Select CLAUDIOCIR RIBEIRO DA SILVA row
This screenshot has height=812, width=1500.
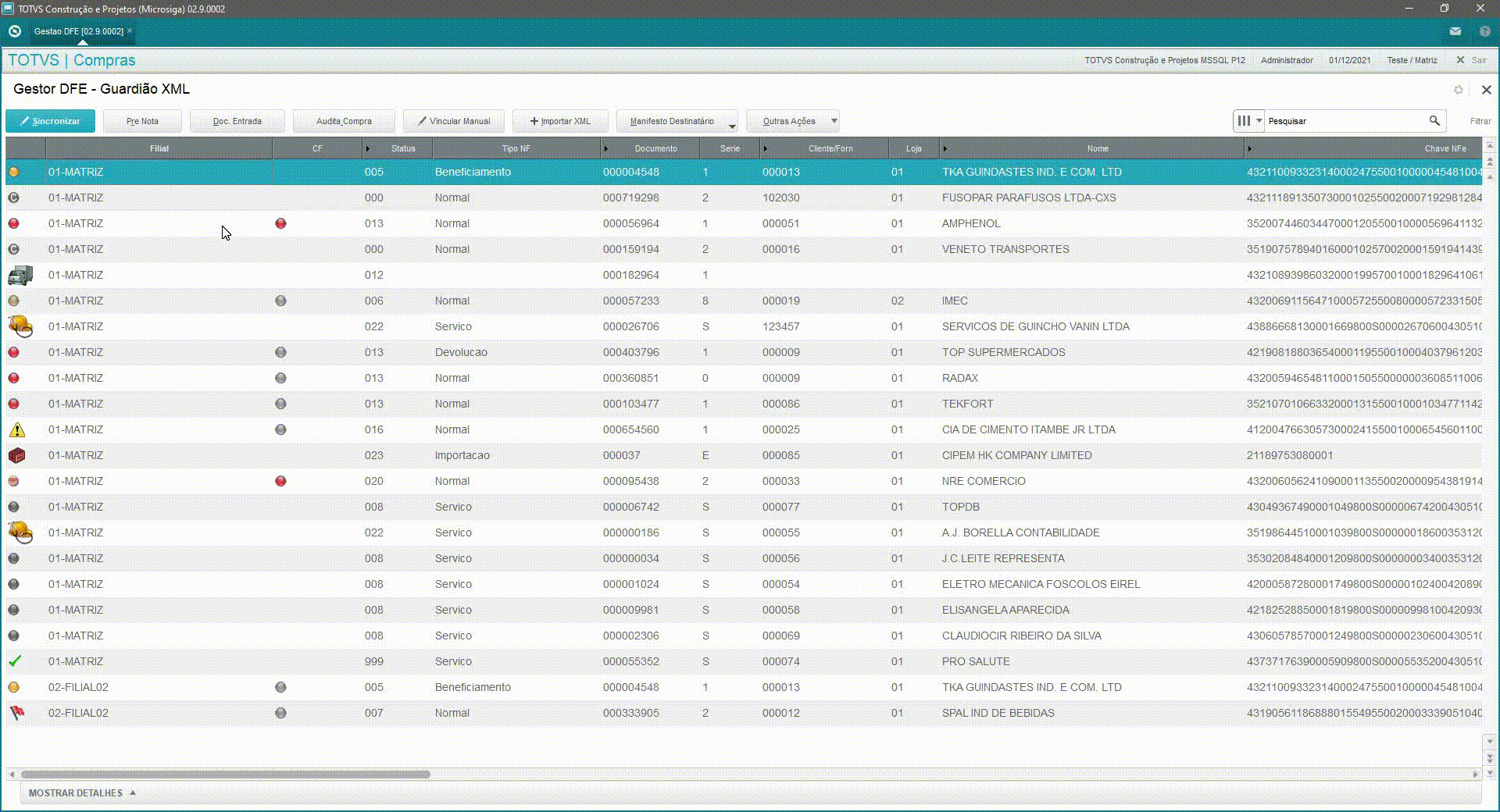744,636
